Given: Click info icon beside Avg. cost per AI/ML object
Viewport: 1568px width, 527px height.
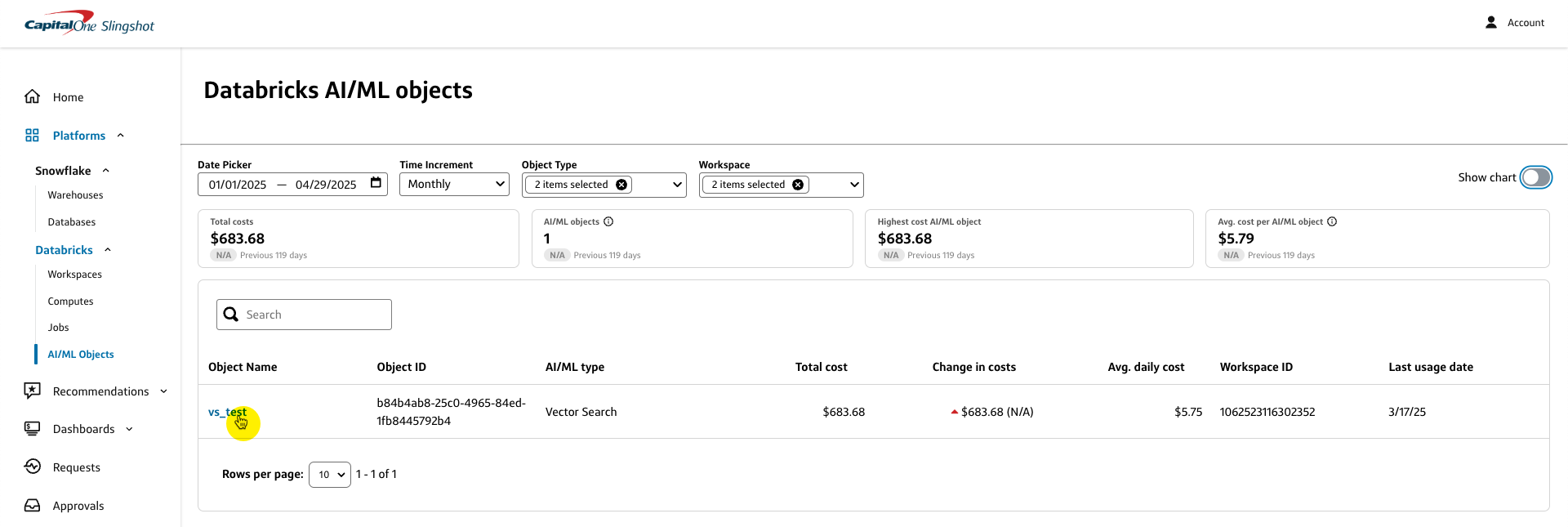Looking at the screenshot, I should click(1332, 221).
